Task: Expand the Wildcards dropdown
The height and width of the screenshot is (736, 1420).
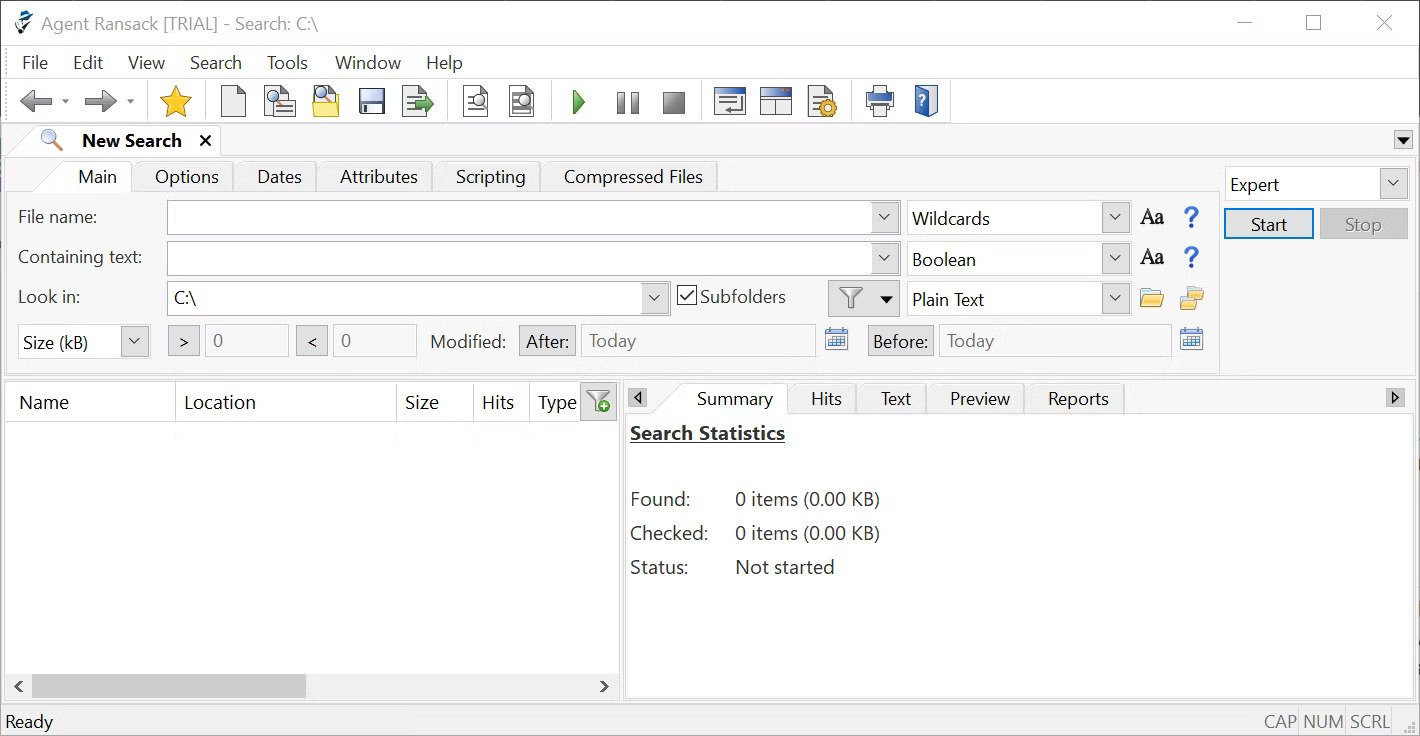Action: tap(1115, 218)
